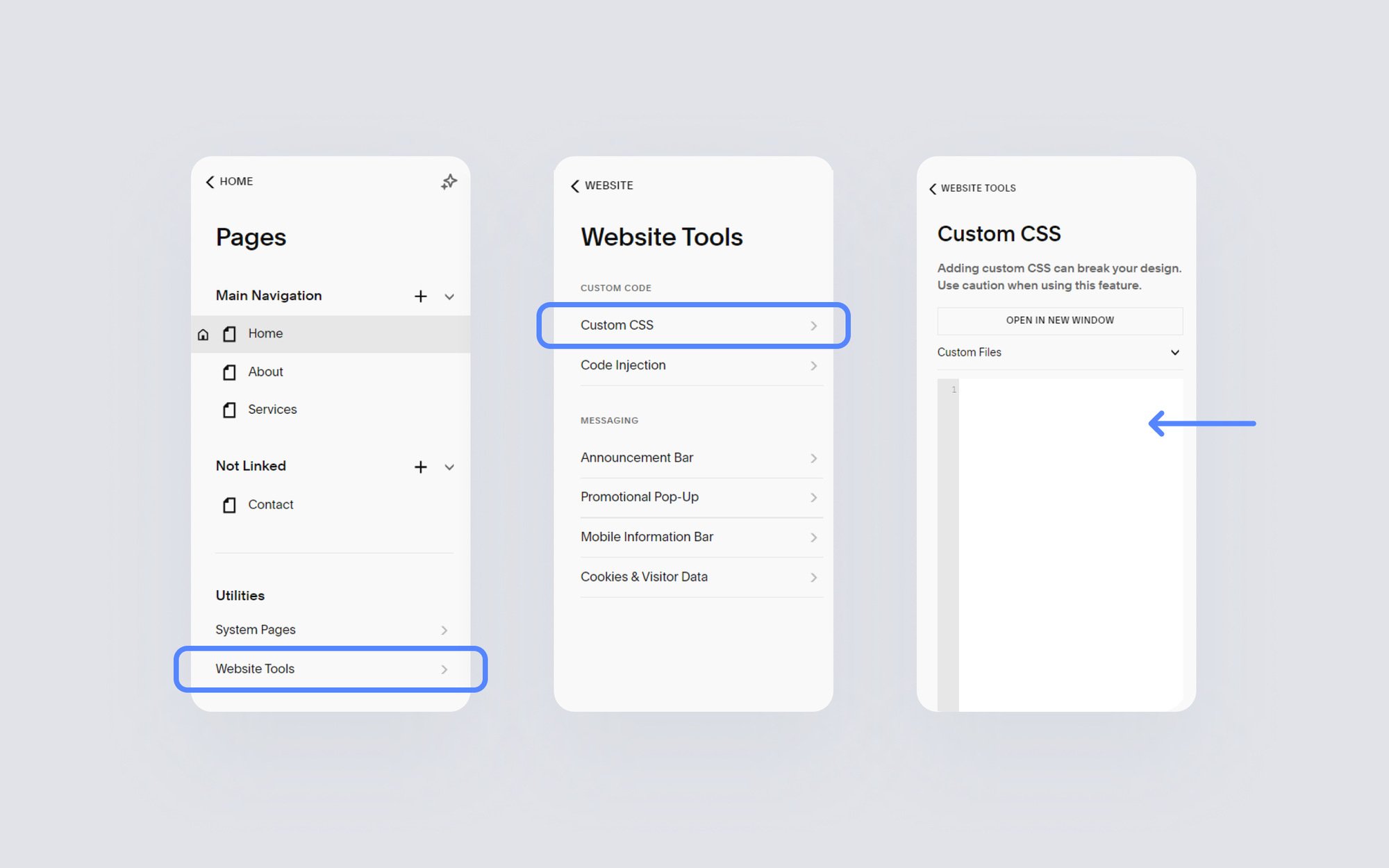Screen dimensions: 1389x868
Task: Click line number 1 in the editor gutter
Action: click(954, 390)
